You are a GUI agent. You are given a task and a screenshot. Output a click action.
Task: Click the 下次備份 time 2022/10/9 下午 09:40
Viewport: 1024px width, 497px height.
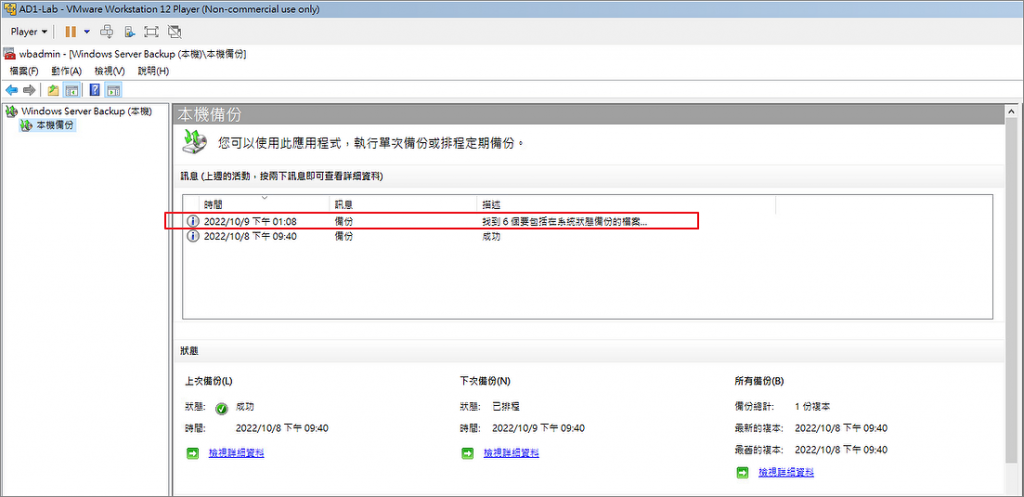point(538,428)
